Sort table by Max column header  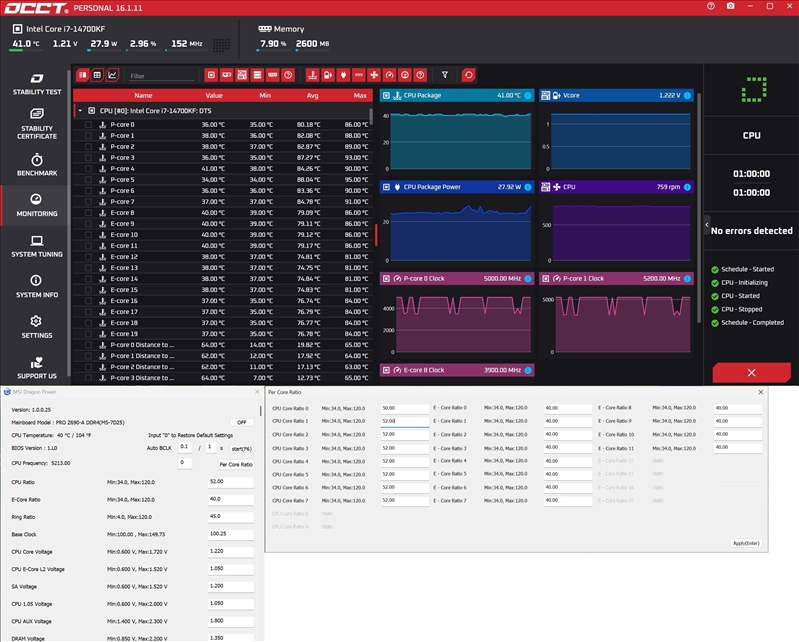[360, 95]
